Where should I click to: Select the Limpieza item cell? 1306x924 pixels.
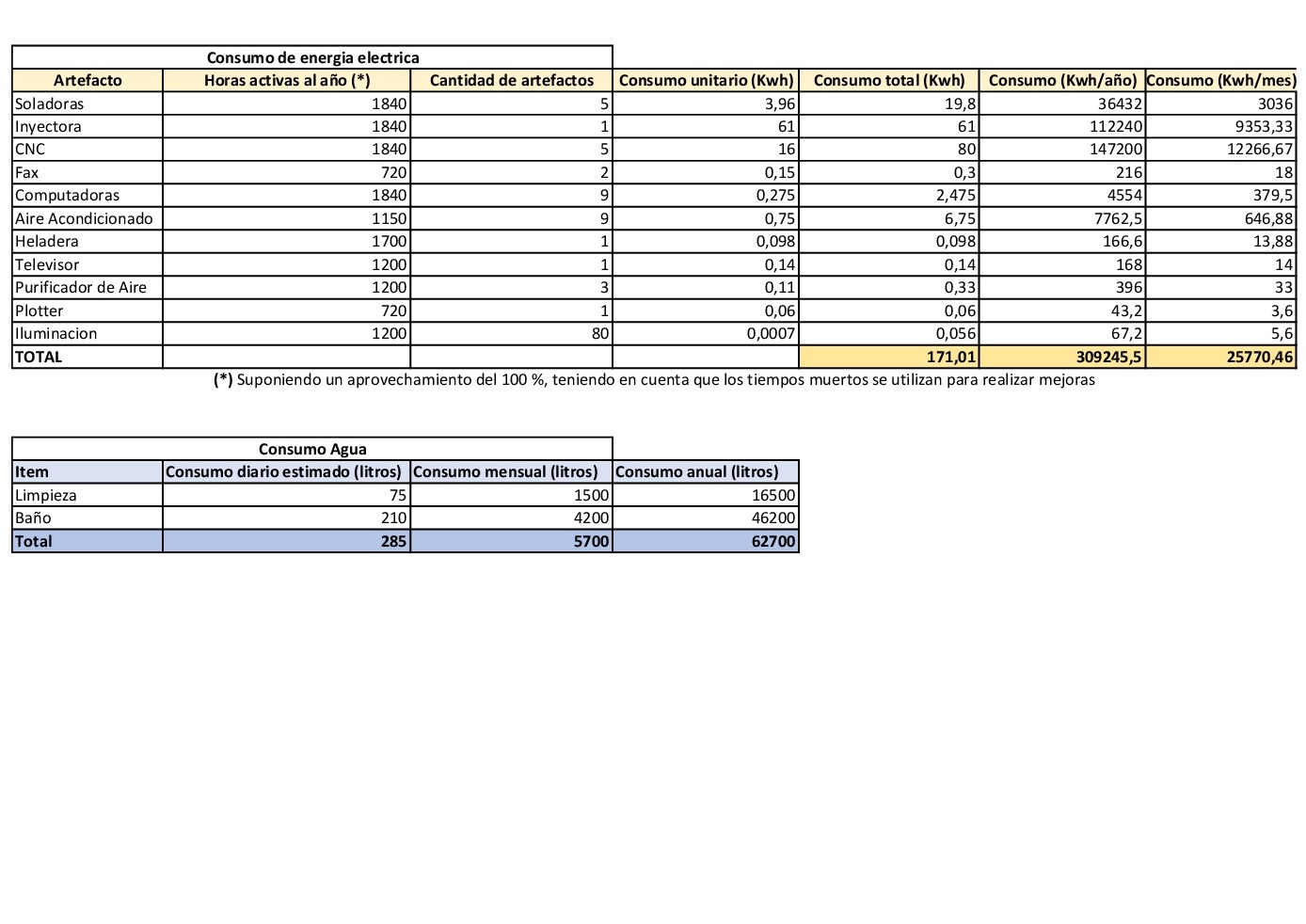88,495
